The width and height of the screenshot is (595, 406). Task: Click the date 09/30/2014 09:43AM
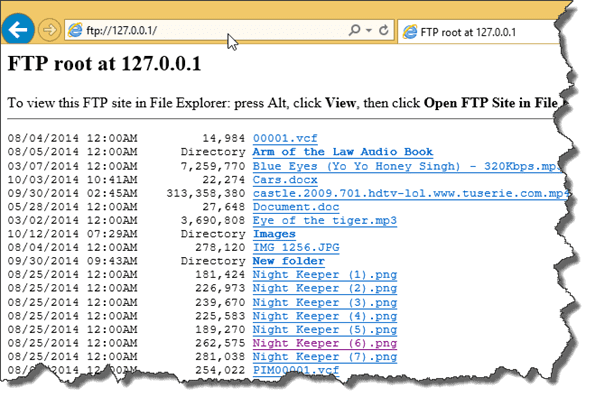click(x=72, y=261)
